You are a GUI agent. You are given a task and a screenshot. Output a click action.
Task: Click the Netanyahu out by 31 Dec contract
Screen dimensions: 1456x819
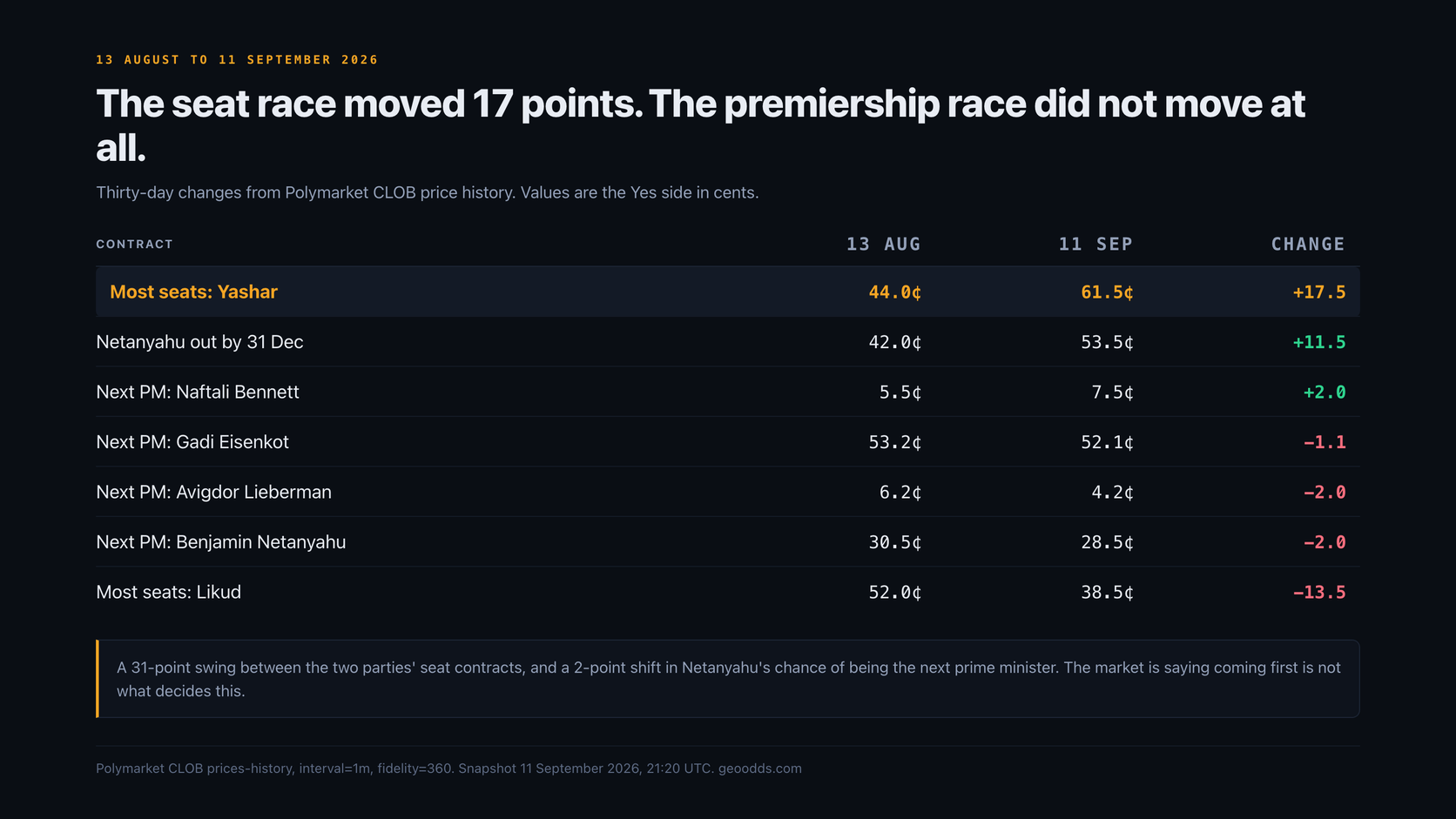pyautogui.click(x=199, y=342)
